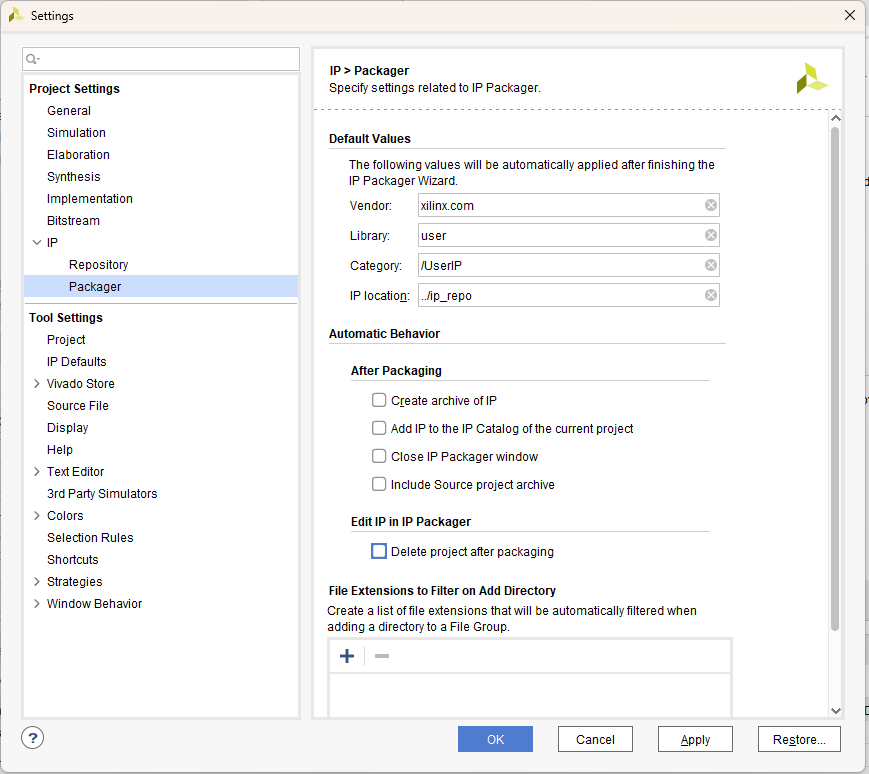This screenshot has width=869, height=774.
Task: Select Simulation settings
Action: (76, 133)
